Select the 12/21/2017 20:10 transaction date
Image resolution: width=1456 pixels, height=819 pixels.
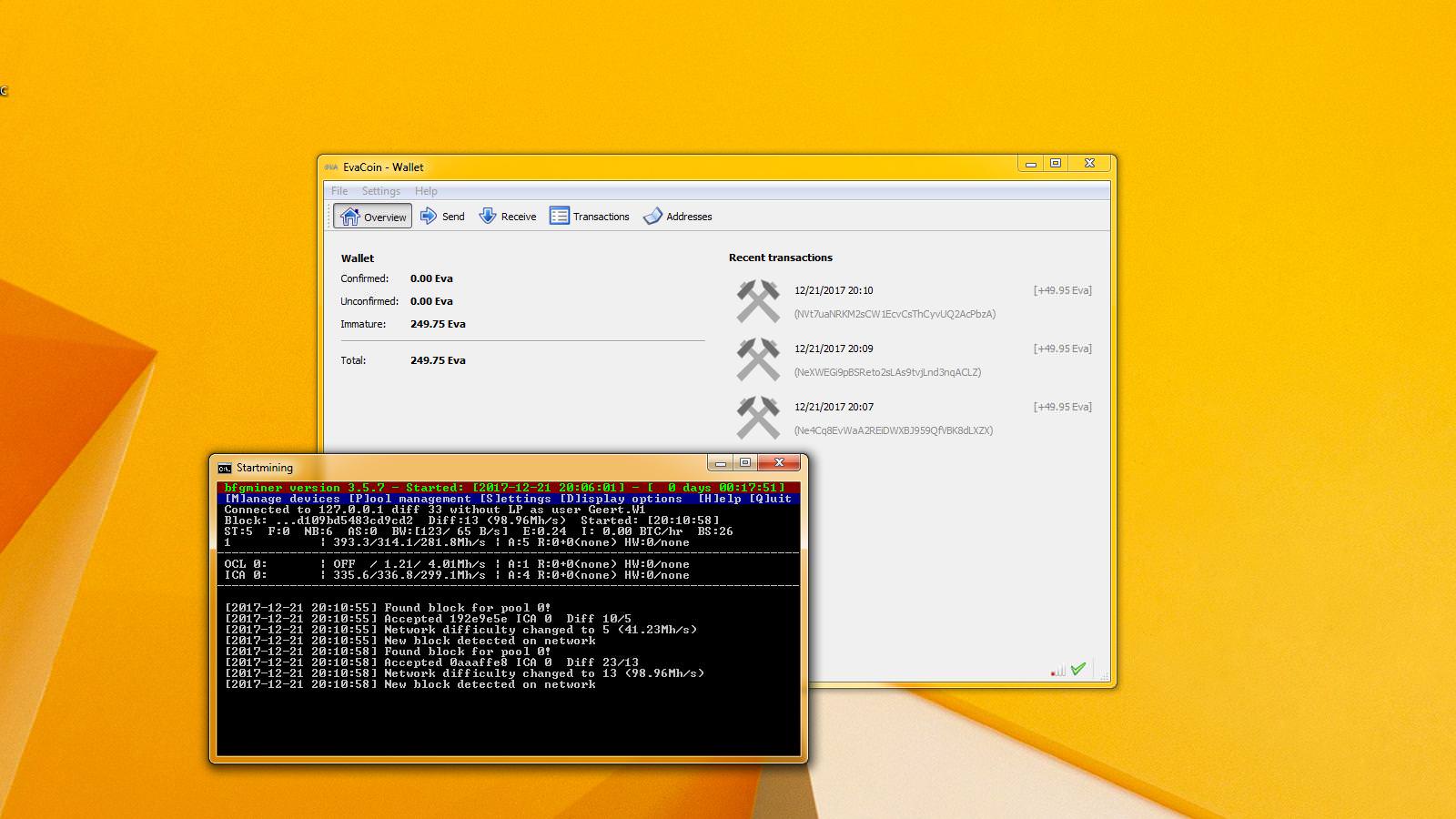point(834,291)
